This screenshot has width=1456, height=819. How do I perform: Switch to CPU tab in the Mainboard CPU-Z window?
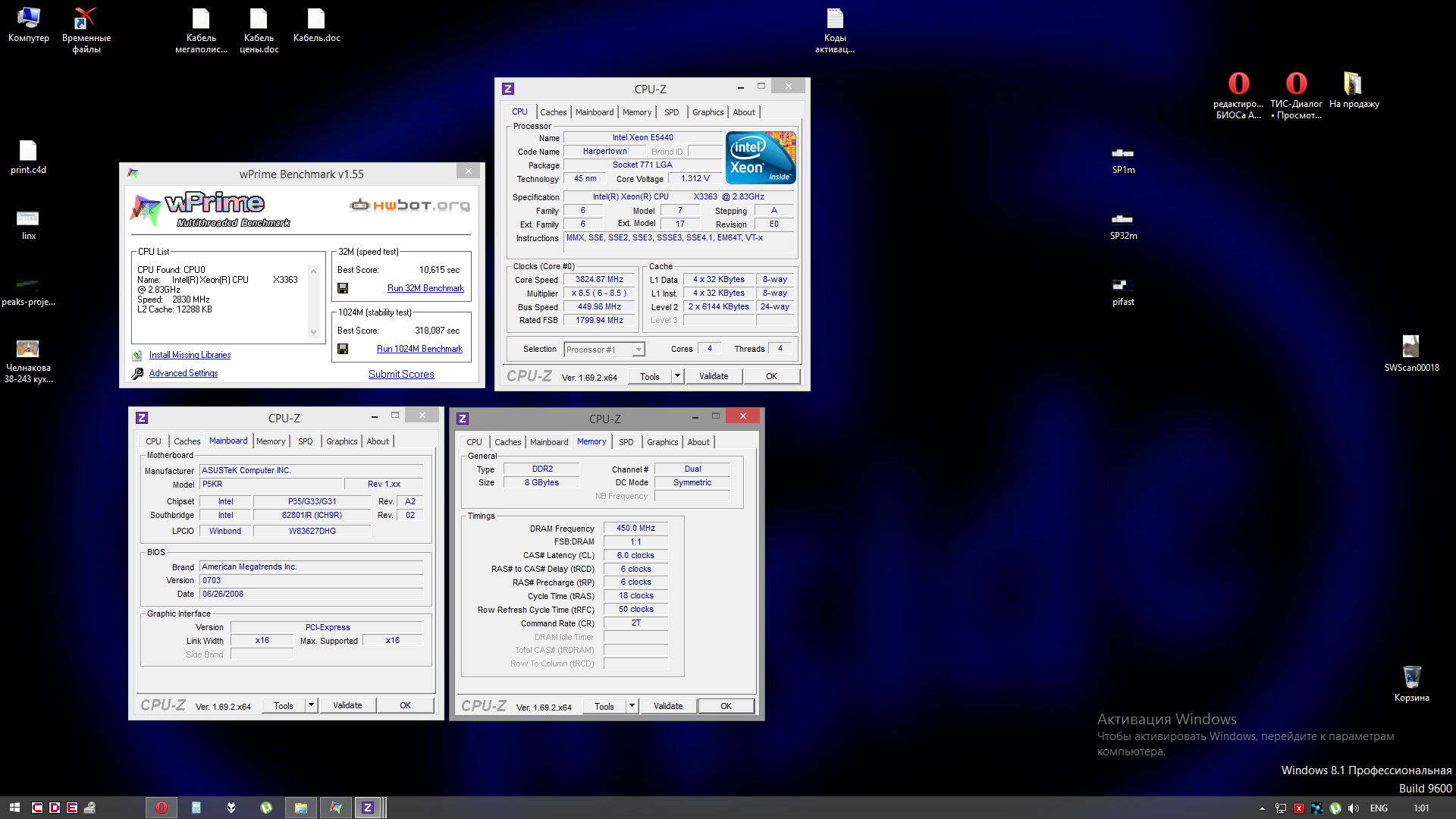pos(153,441)
